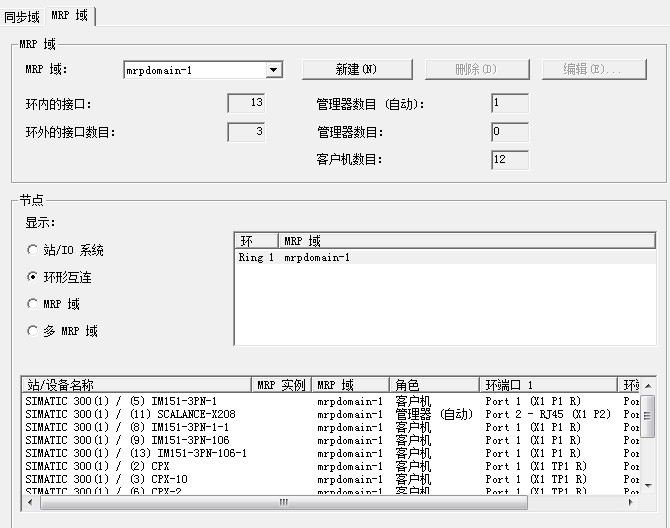Click the node table vertical scrollbar up arrow
Image resolution: width=670 pixels, height=528 pixels.
pos(648,385)
